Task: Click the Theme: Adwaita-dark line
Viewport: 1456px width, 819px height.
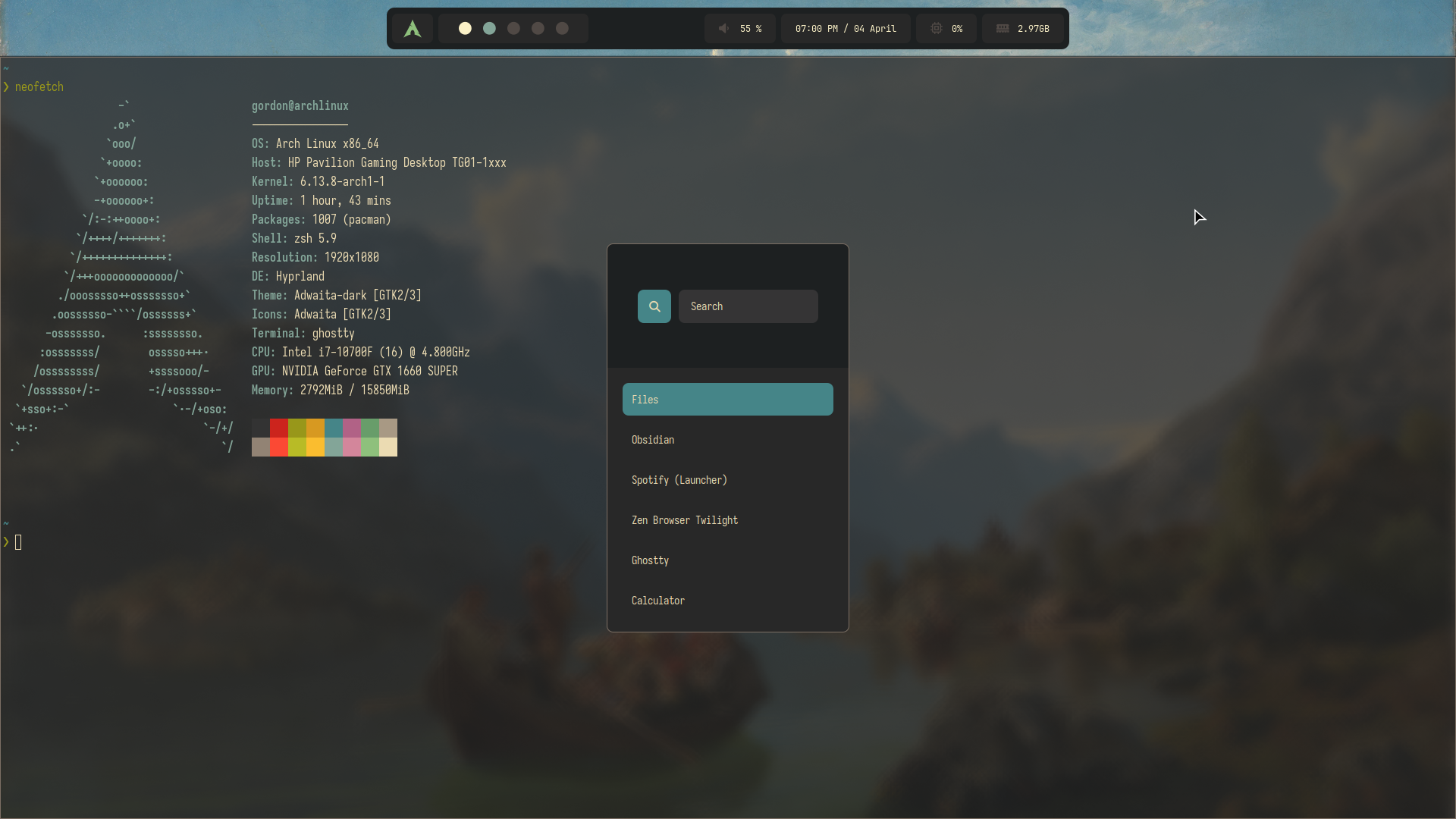Action: point(337,296)
